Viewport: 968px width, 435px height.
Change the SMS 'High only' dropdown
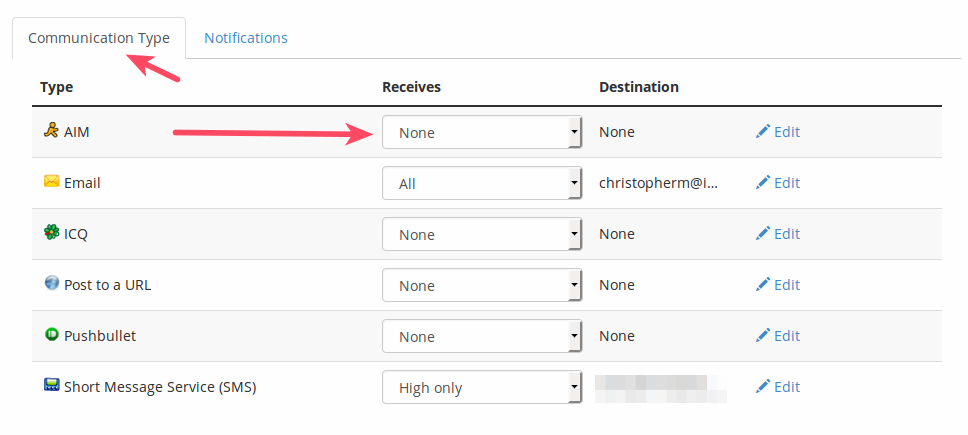click(481, 387)
